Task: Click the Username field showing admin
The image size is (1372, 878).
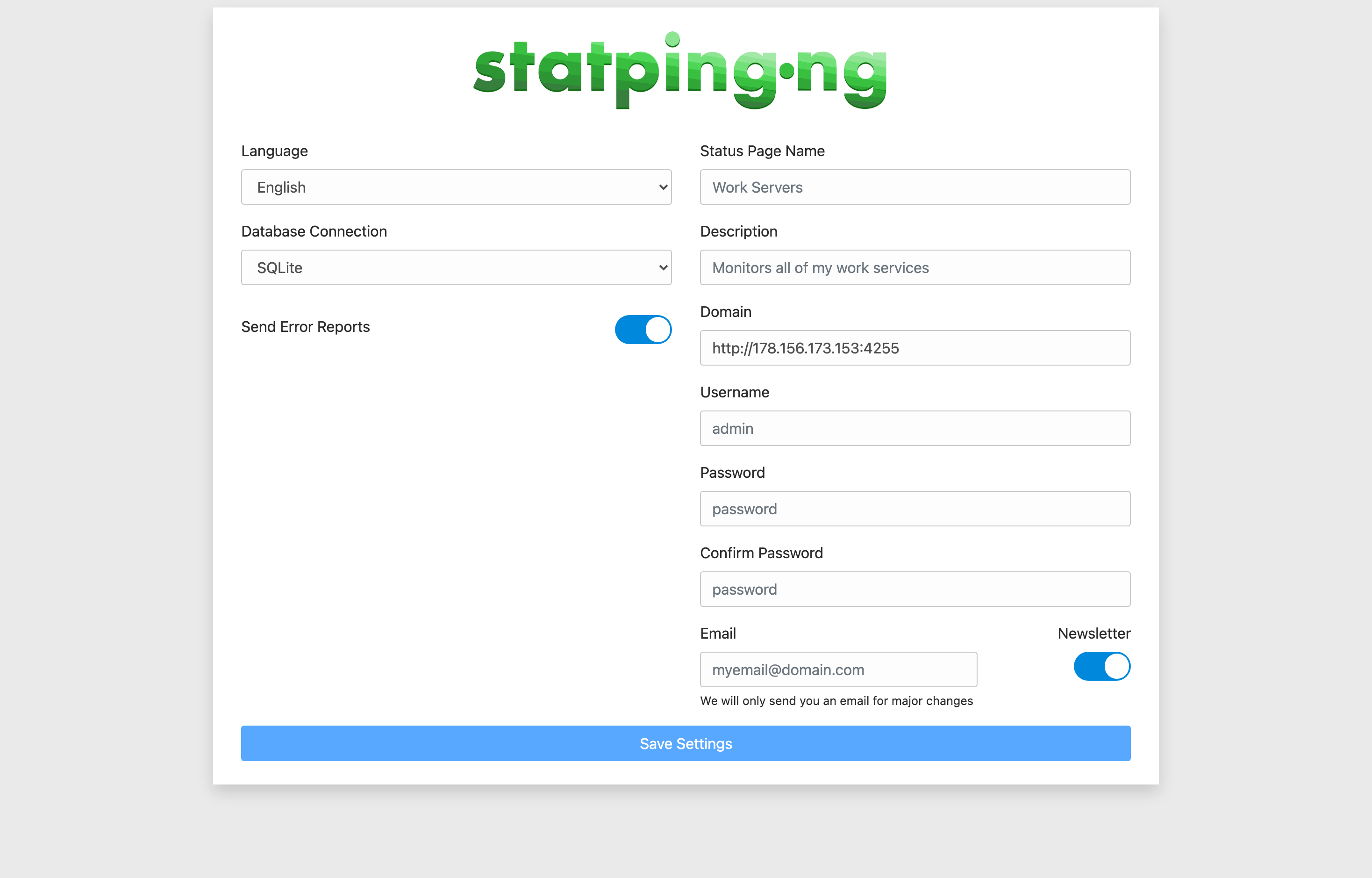Action: (x=915, y=428)
